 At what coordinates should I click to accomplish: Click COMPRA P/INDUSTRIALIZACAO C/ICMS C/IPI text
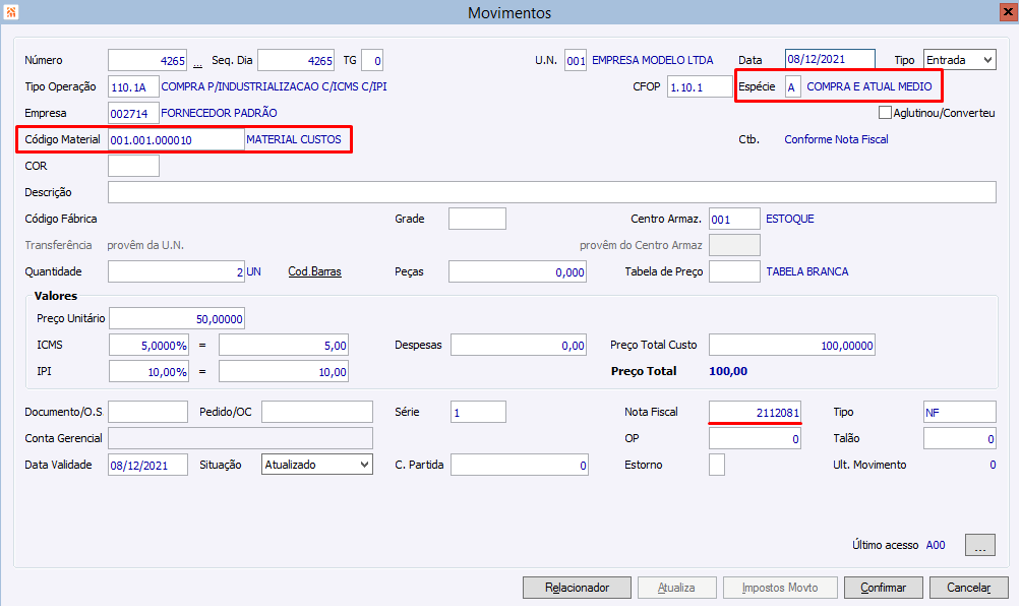[x=274, y=86]
